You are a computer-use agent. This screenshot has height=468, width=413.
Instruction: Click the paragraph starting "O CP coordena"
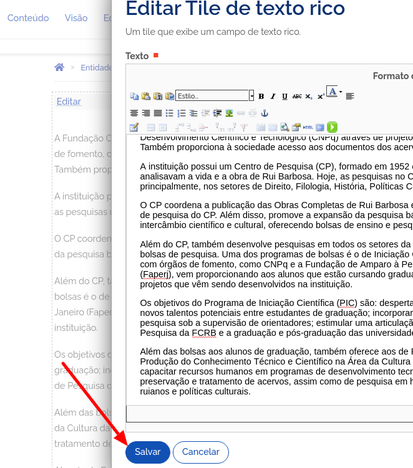click(x=276, y=215)
